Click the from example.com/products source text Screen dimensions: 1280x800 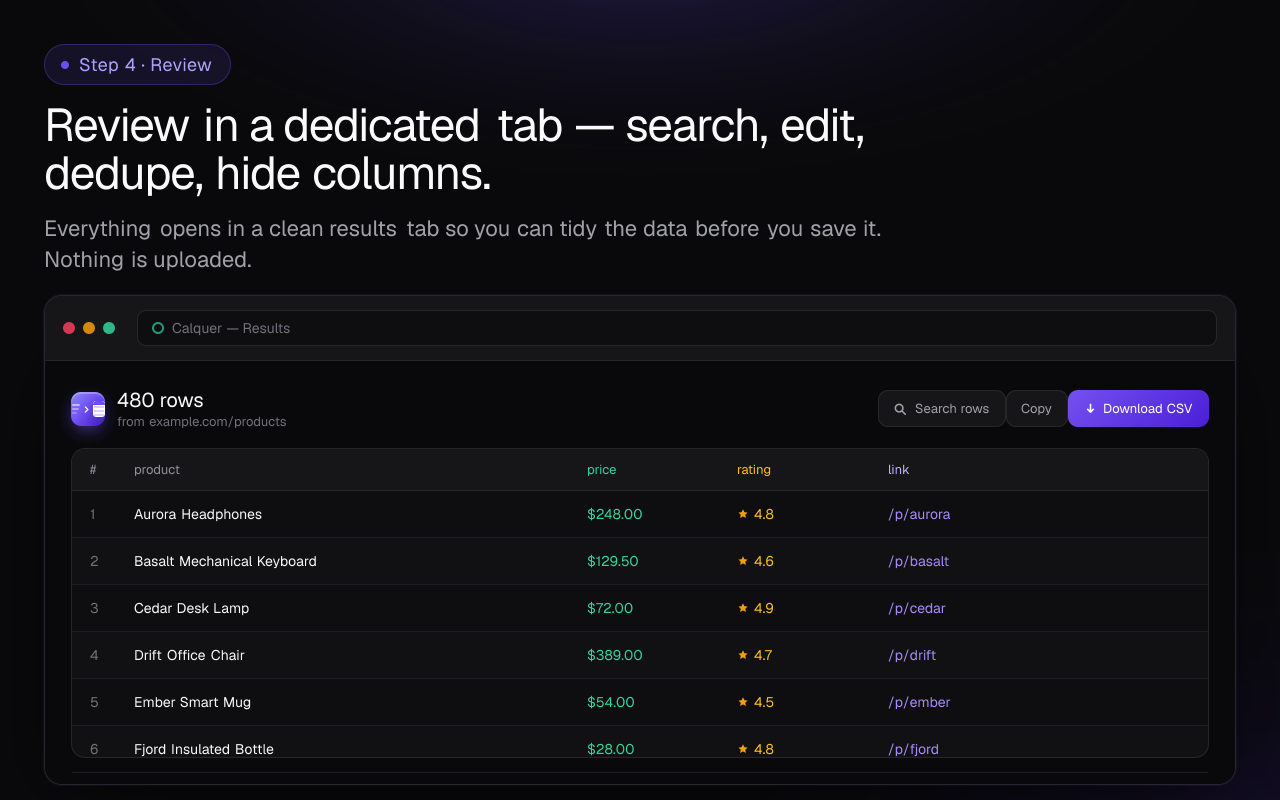coord(202,422)
